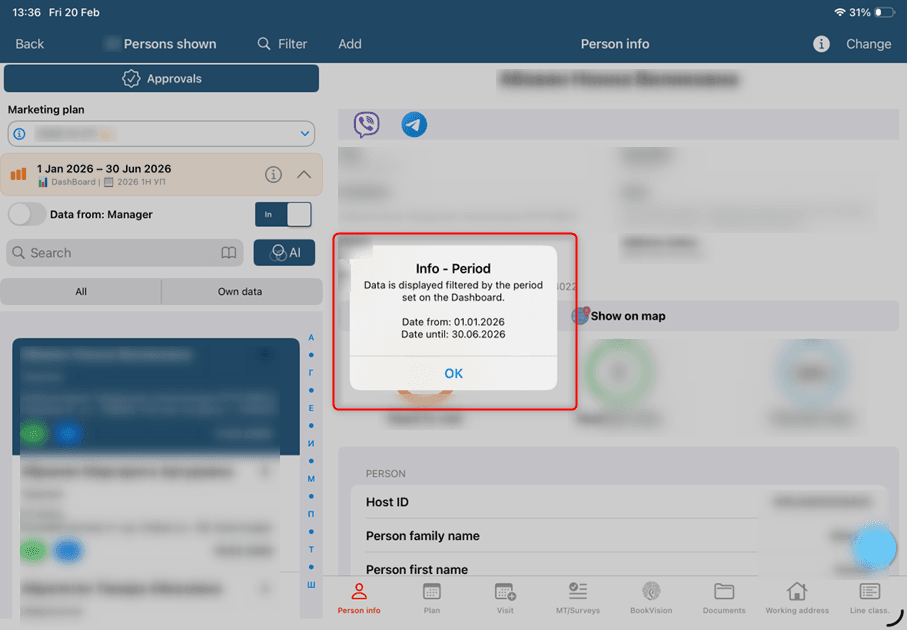Tap the period info icon on Dashboard row
Screen dimensions: 907x630
click(273, 175)
